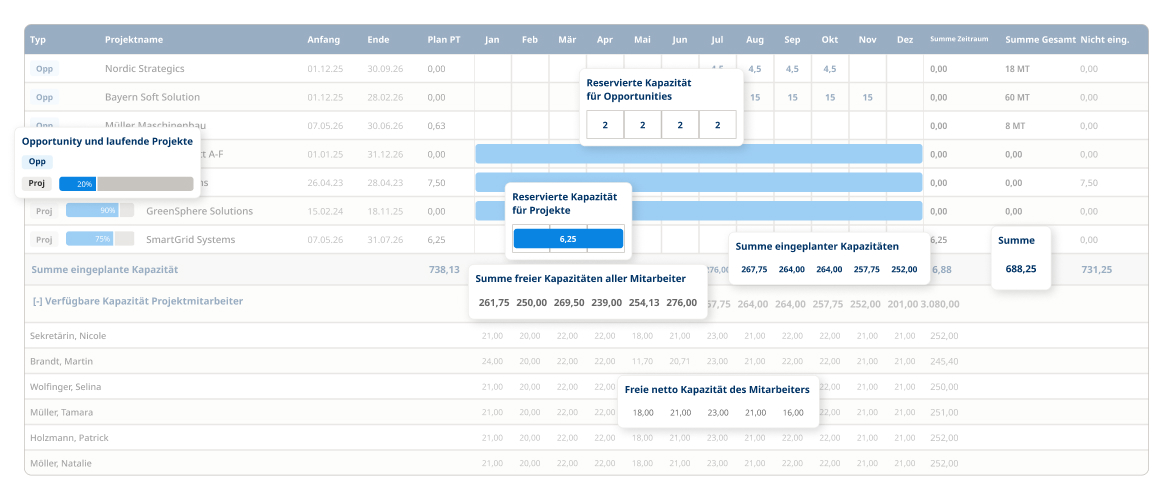Viewport: 1173px width, 500px height.
Task: Click the 3.080,00 available capacity total
Action: [942, 304]
